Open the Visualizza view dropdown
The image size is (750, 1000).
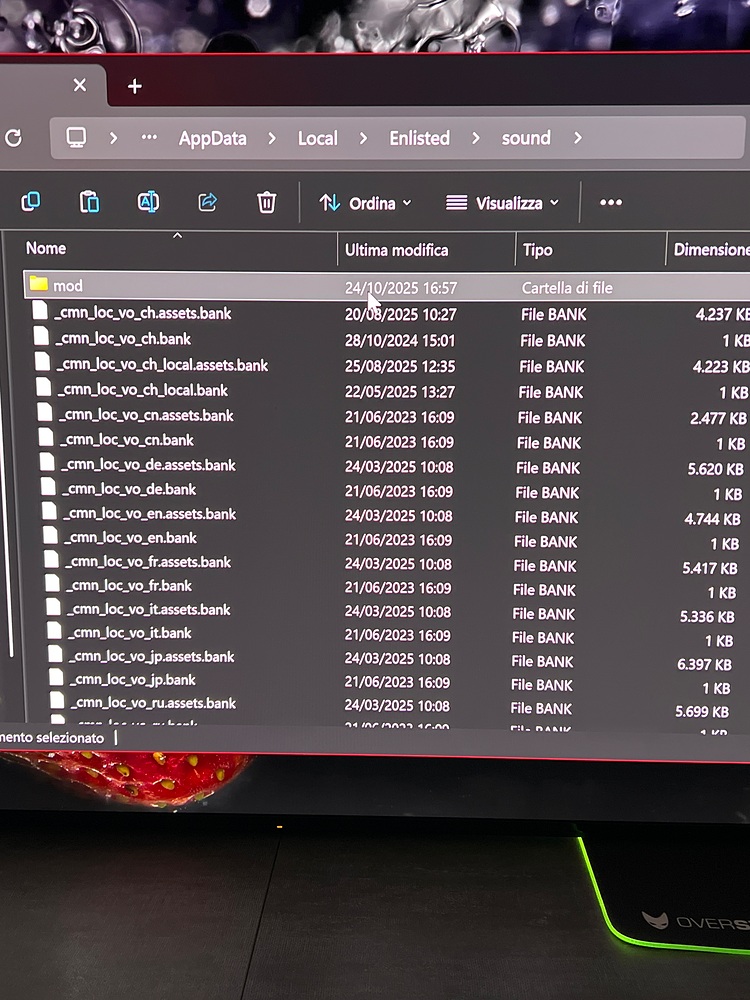tap(502, 203)
